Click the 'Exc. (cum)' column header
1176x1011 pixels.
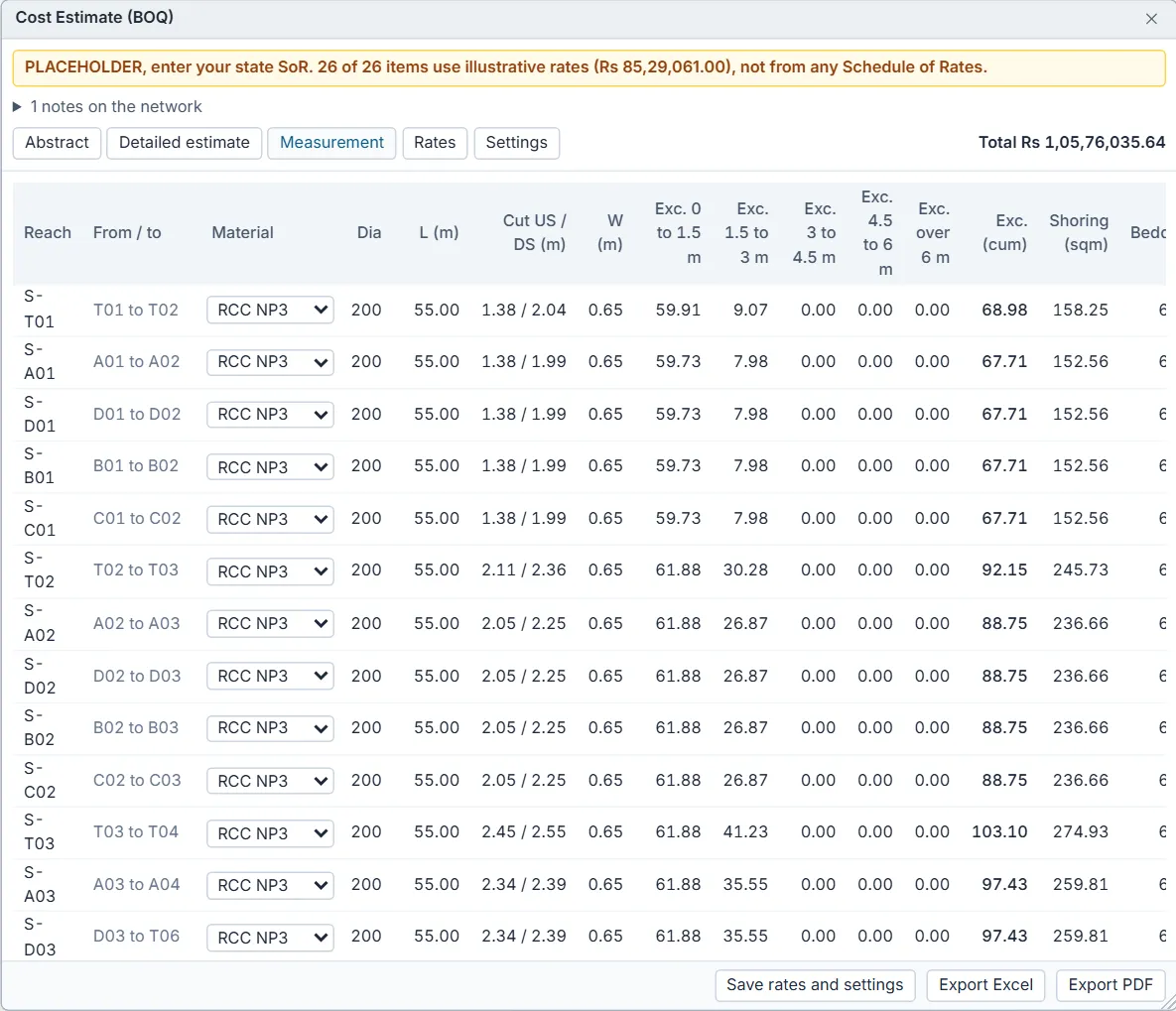click(1005, 232)
